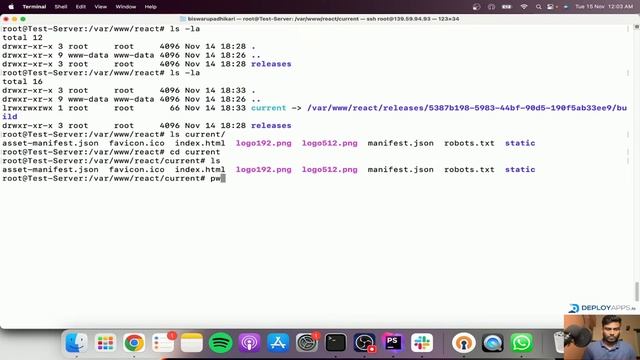Click the 'total 12' line
640x360 pixels.
click(22, 38)
